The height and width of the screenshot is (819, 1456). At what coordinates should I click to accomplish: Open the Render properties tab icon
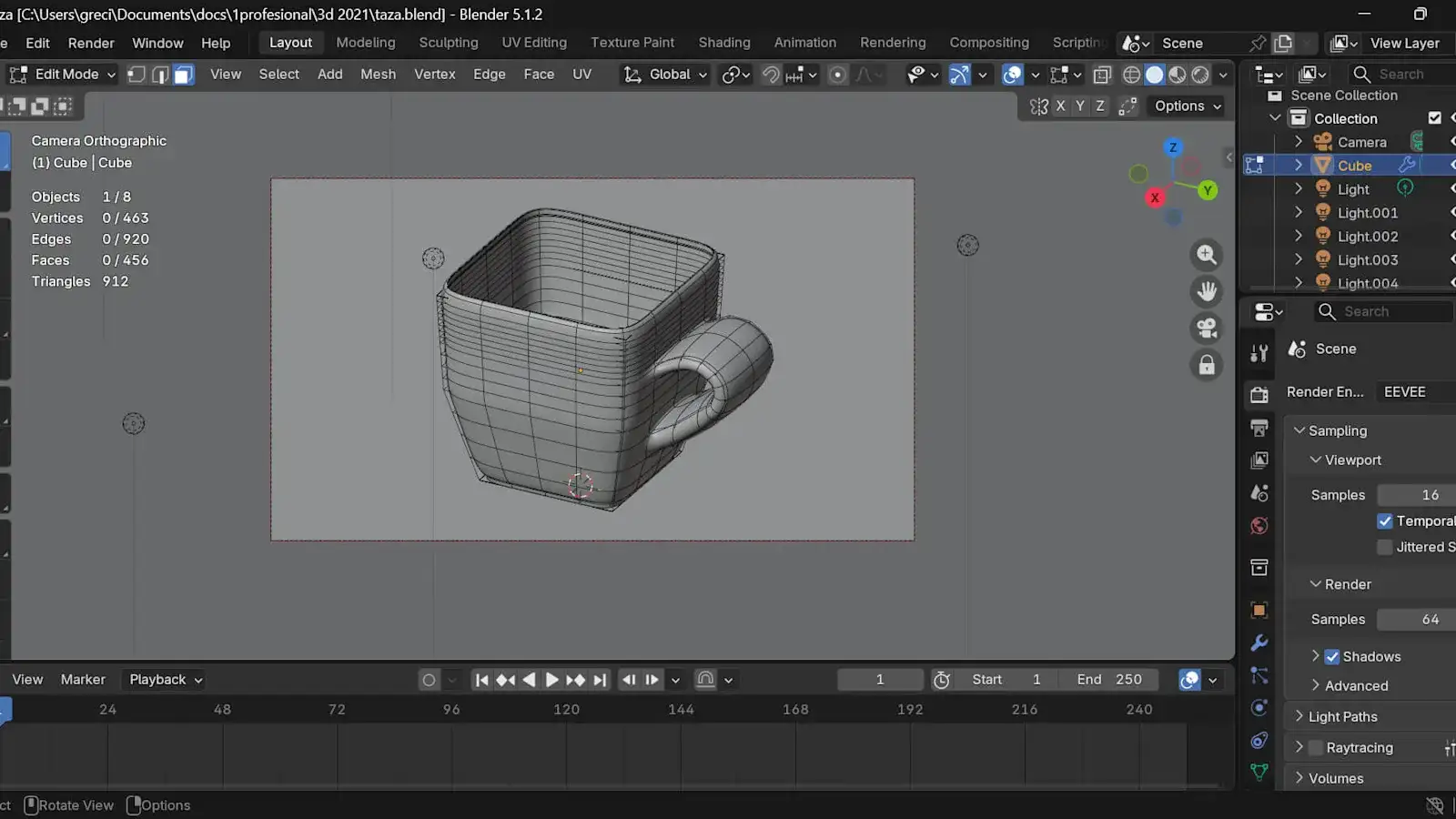(1259, 395)
